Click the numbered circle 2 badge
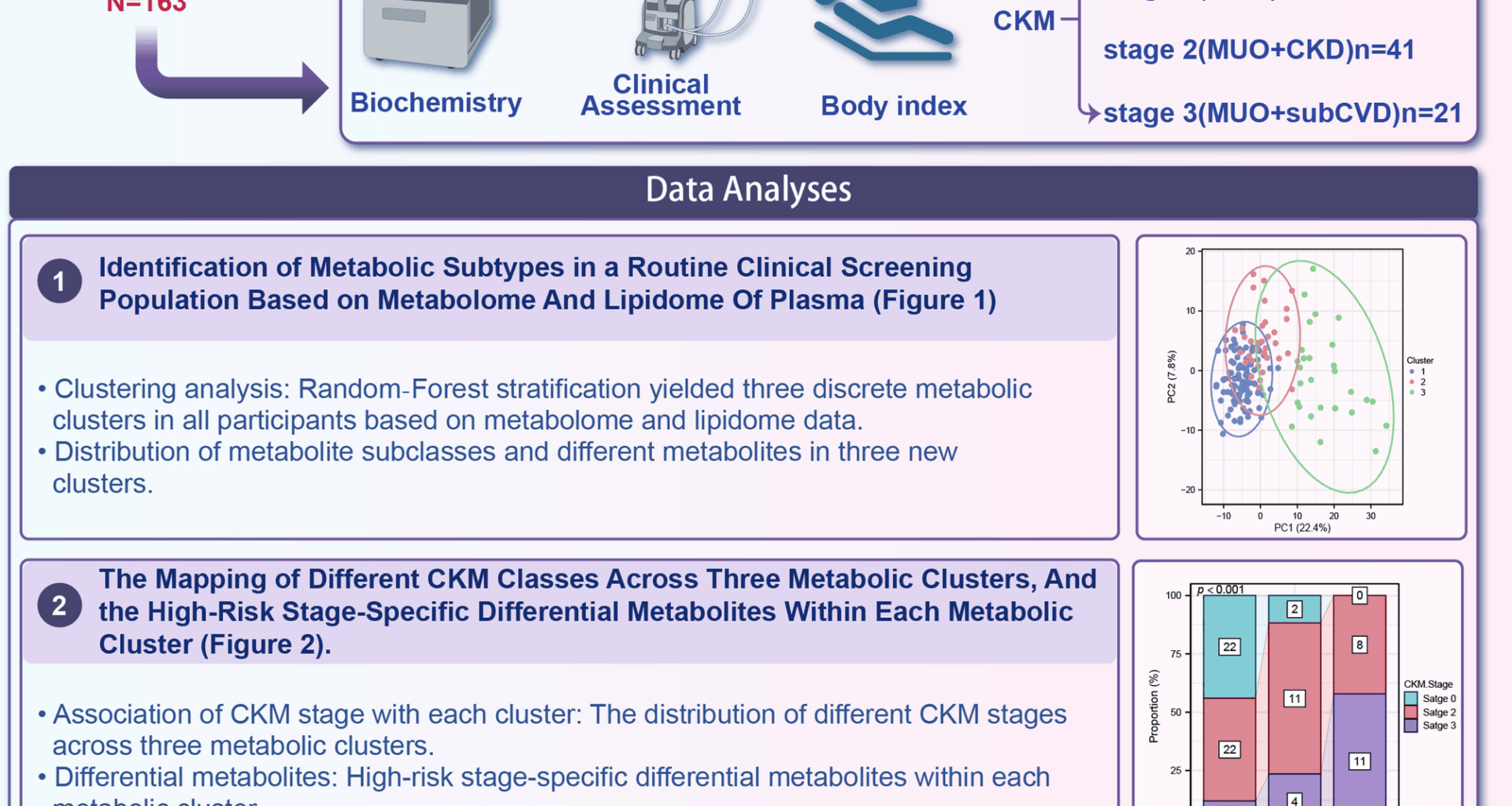Viewport: 1512px width, 806px height. [59, 605]
